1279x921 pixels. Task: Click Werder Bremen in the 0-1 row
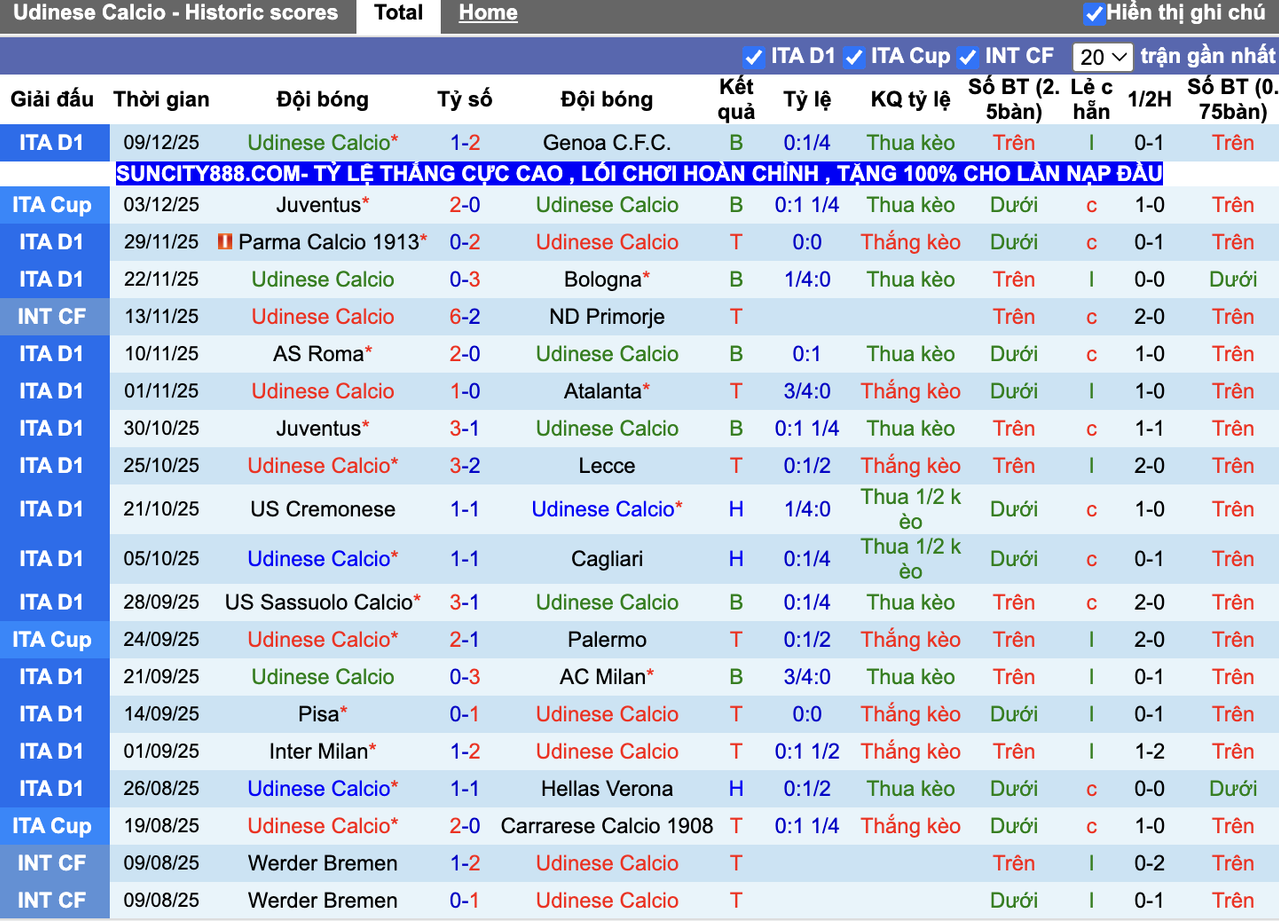point(323,900)
